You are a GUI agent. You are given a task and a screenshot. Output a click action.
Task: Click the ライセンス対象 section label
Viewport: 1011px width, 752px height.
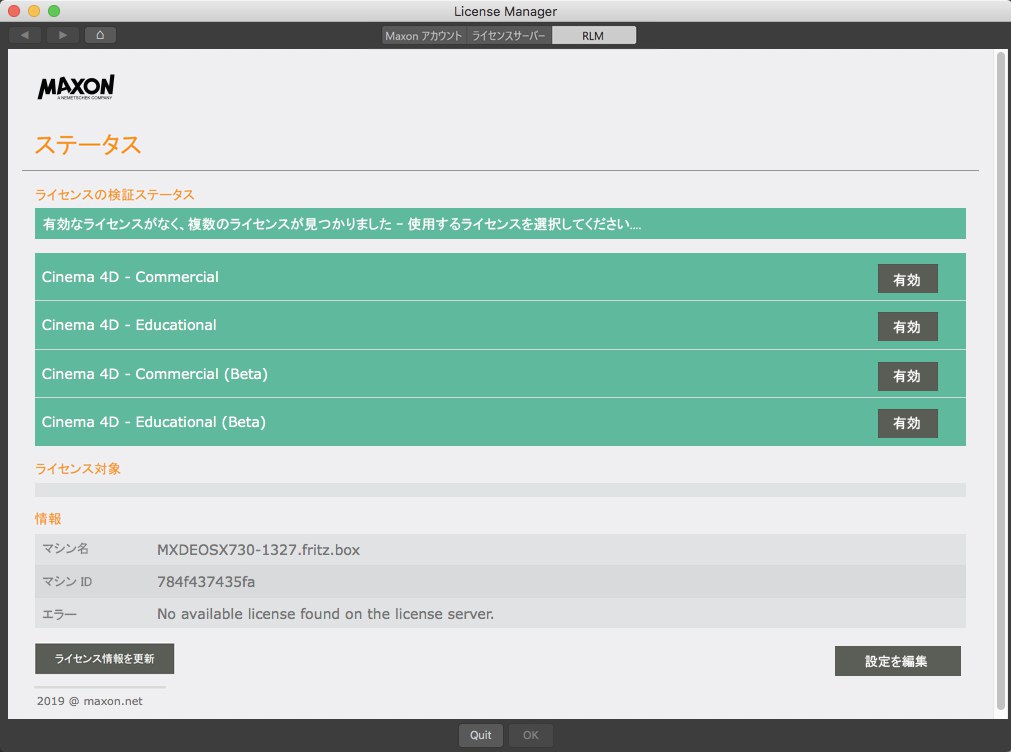point(78,469)
